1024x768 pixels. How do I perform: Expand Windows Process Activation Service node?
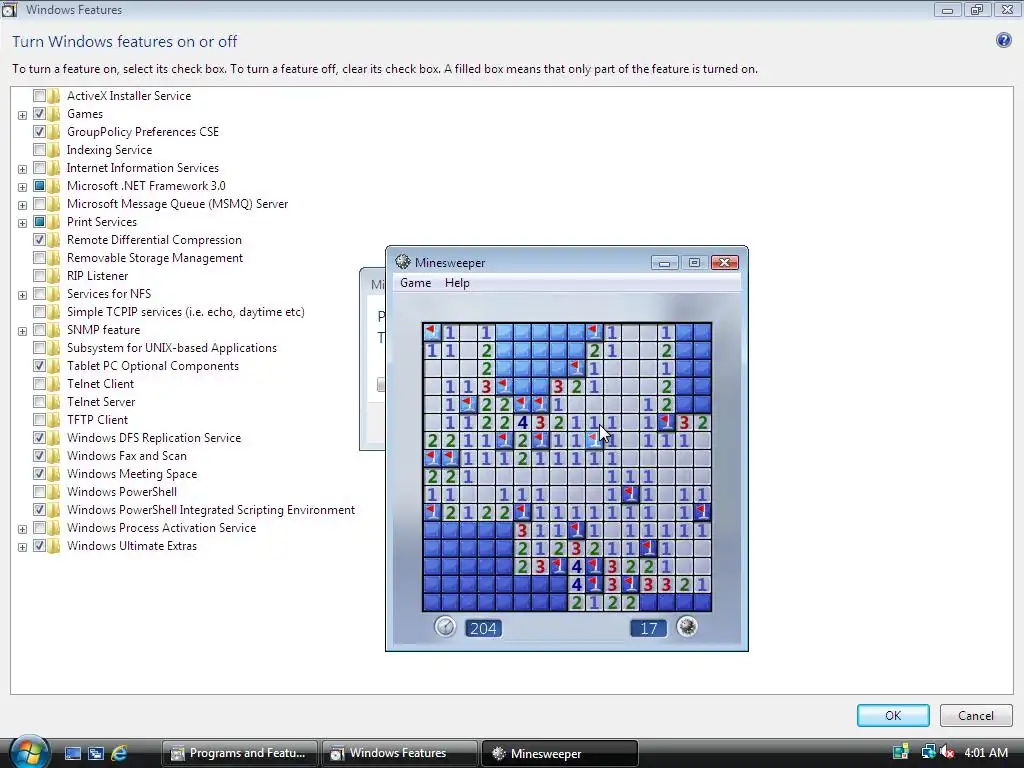click(22, 529)
